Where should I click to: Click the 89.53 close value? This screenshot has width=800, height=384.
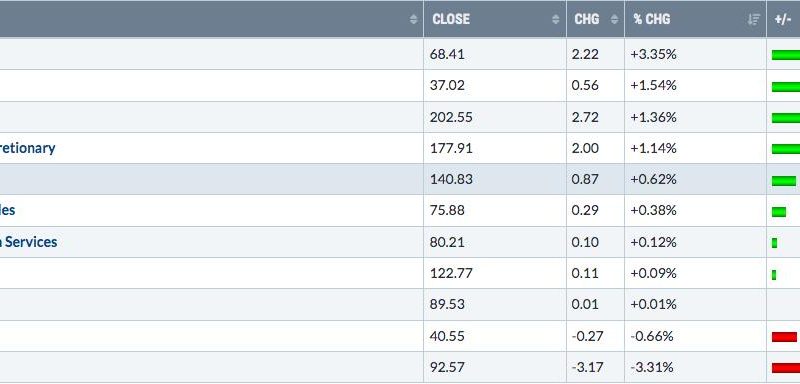(447, 304)
